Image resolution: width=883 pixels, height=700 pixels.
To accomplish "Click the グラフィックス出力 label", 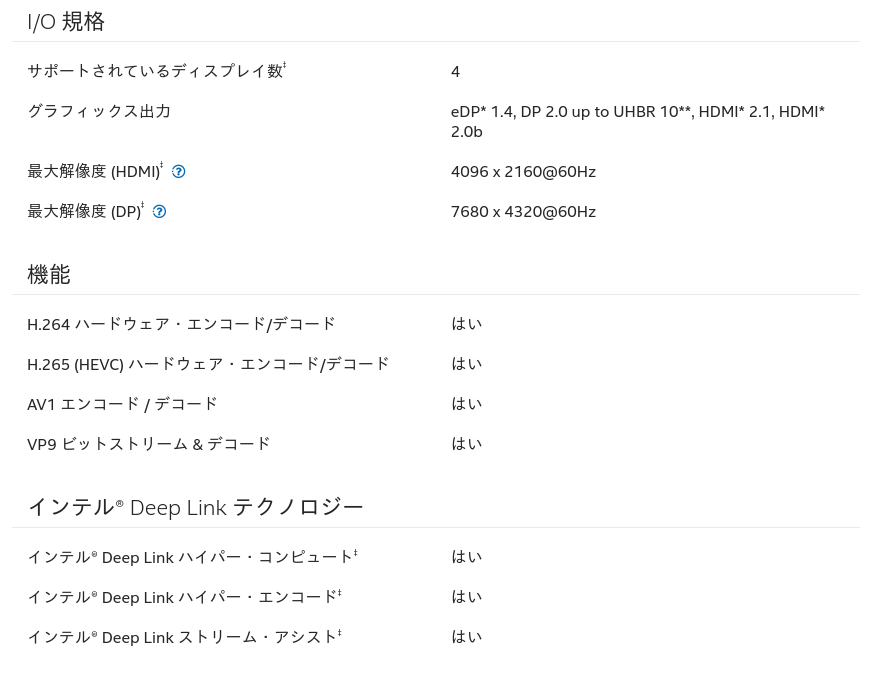I will (99, 112).
